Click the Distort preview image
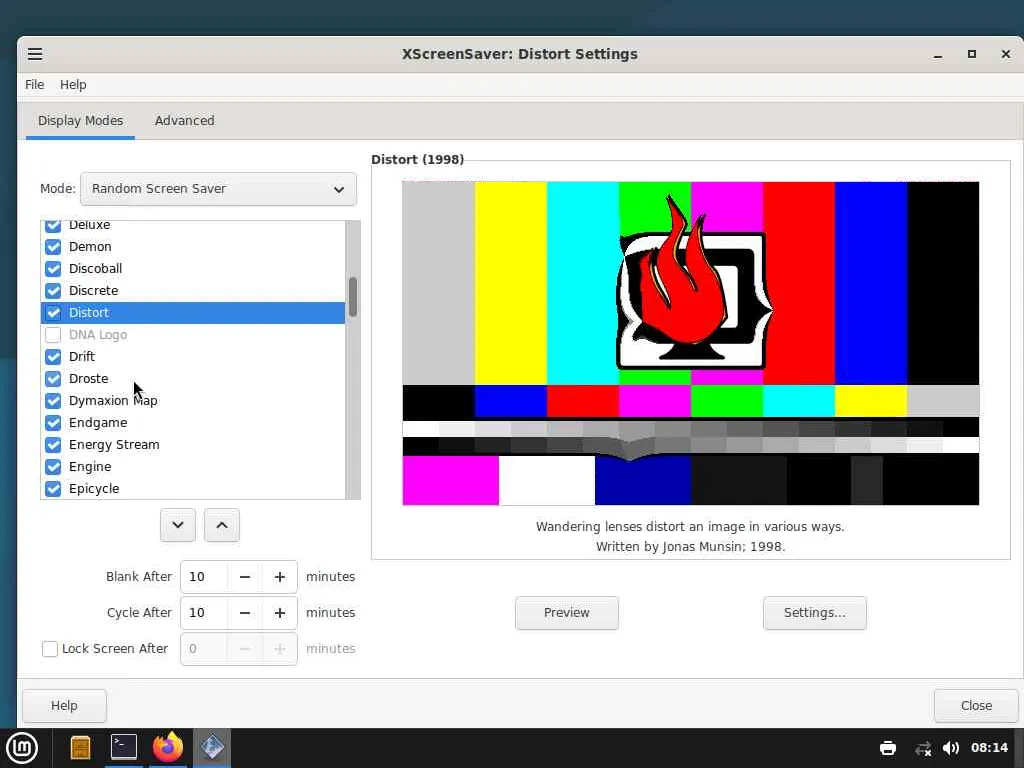 [x=690, y=343]
